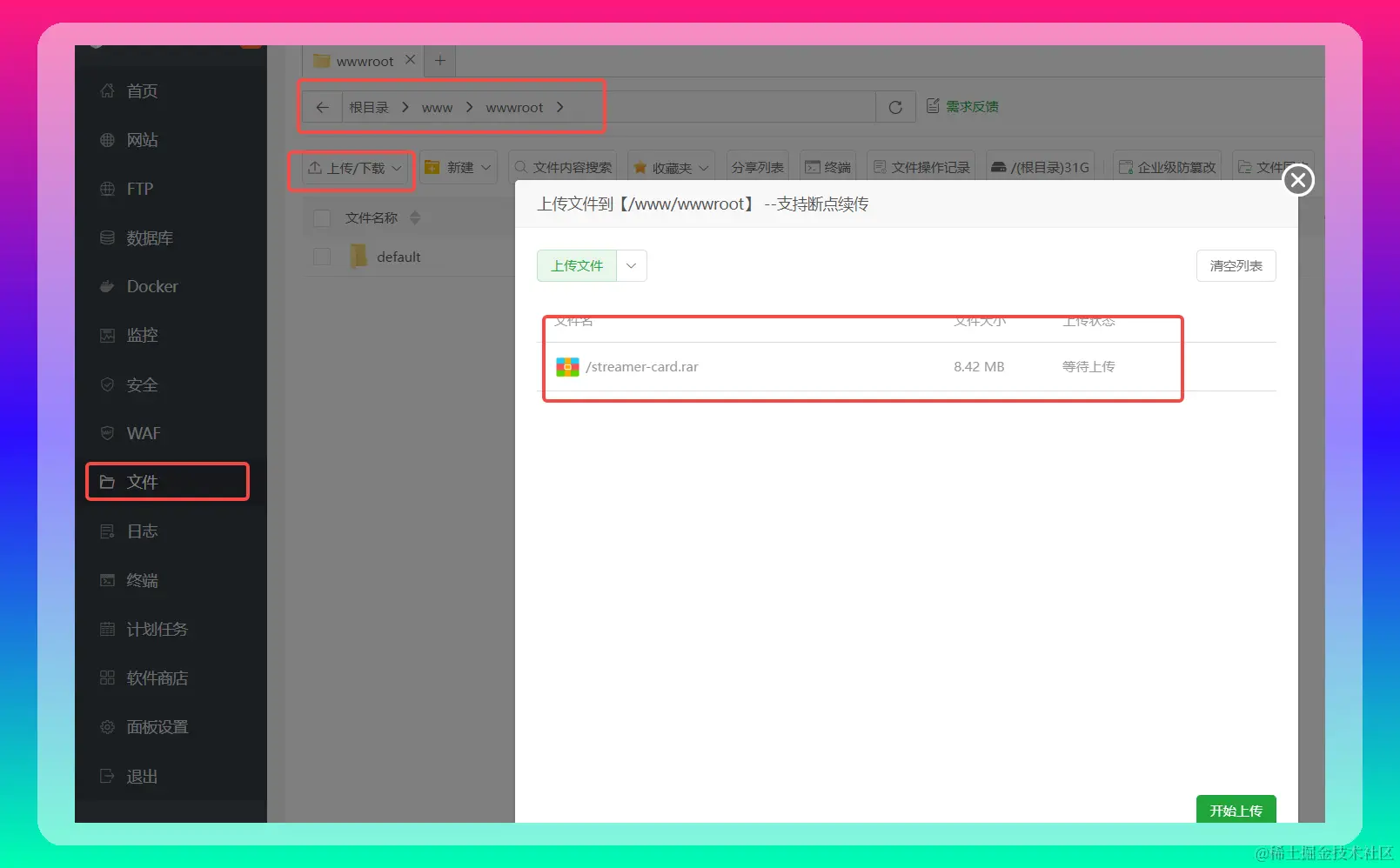Screen dimensions: 1400x868
Task: Click the 安全 shield icon
Action: (107, 384)
